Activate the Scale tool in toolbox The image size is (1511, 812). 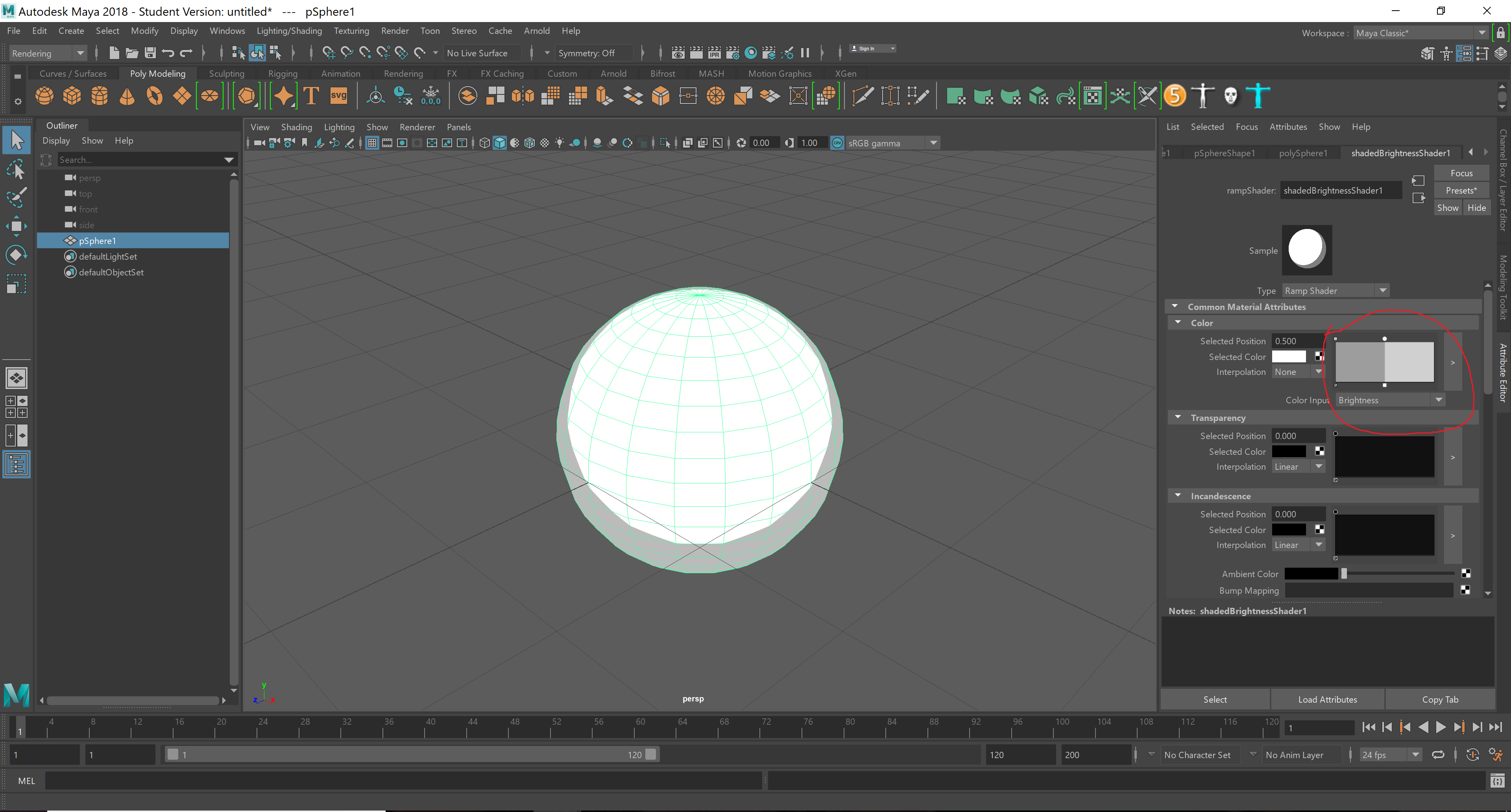pyautogui.click(x=17, y=284)
